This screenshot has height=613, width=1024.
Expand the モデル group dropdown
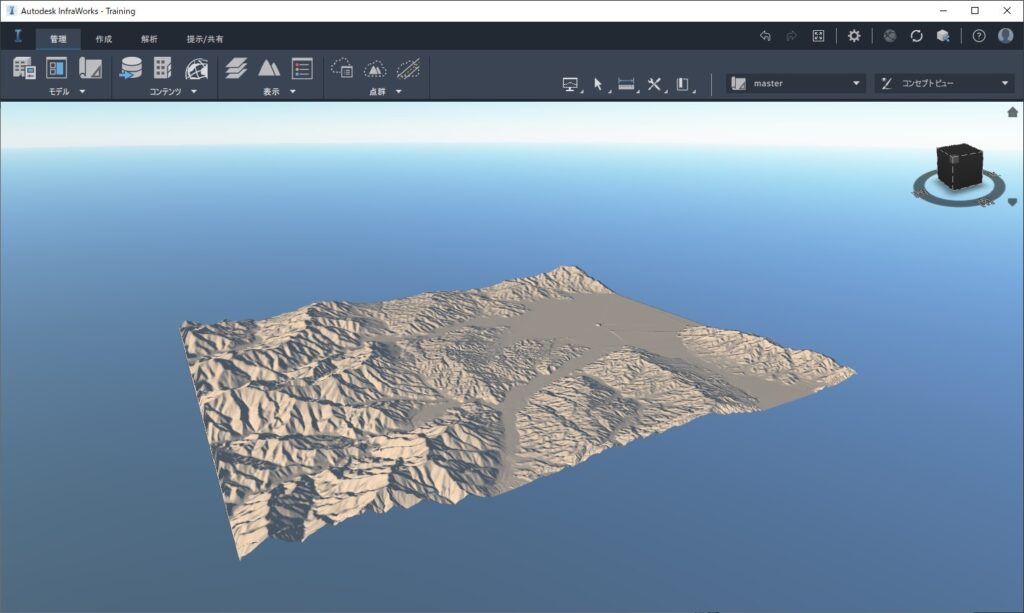(82, 92)
